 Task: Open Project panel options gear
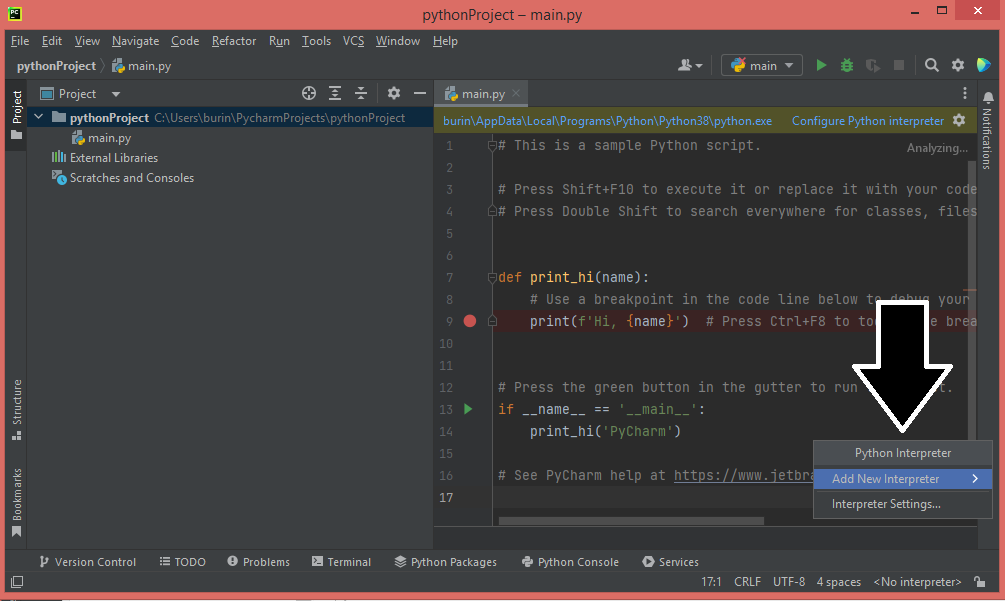click(x=394, y=94)
